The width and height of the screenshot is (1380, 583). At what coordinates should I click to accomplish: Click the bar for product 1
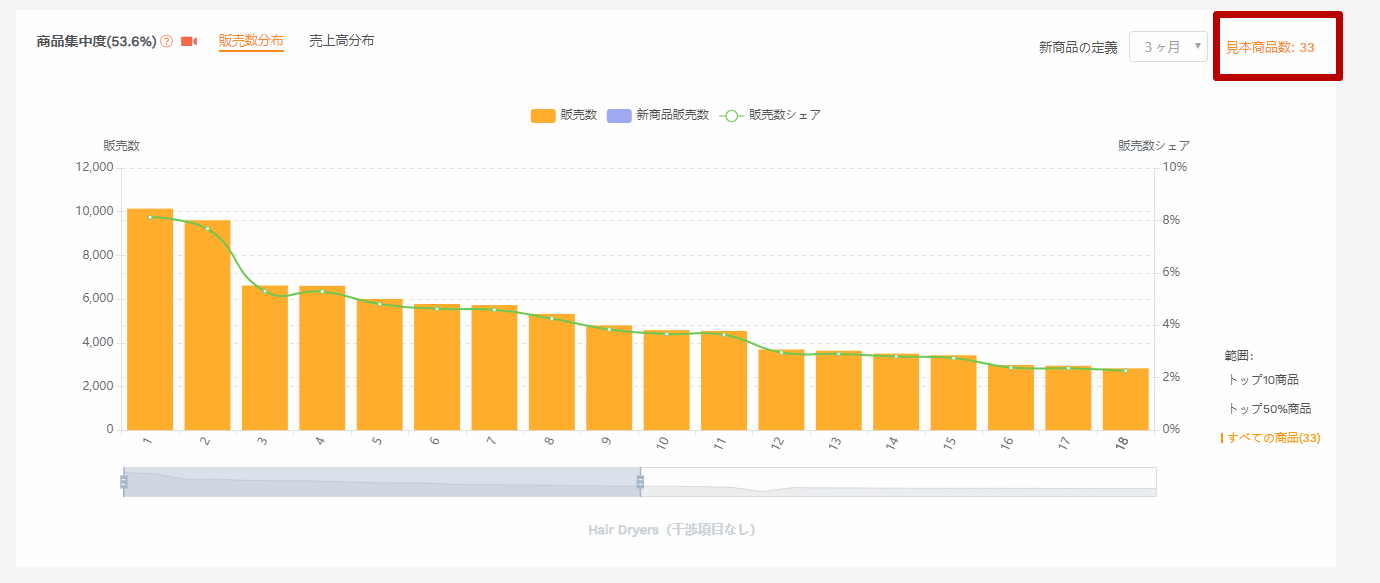tap(150, 319)
